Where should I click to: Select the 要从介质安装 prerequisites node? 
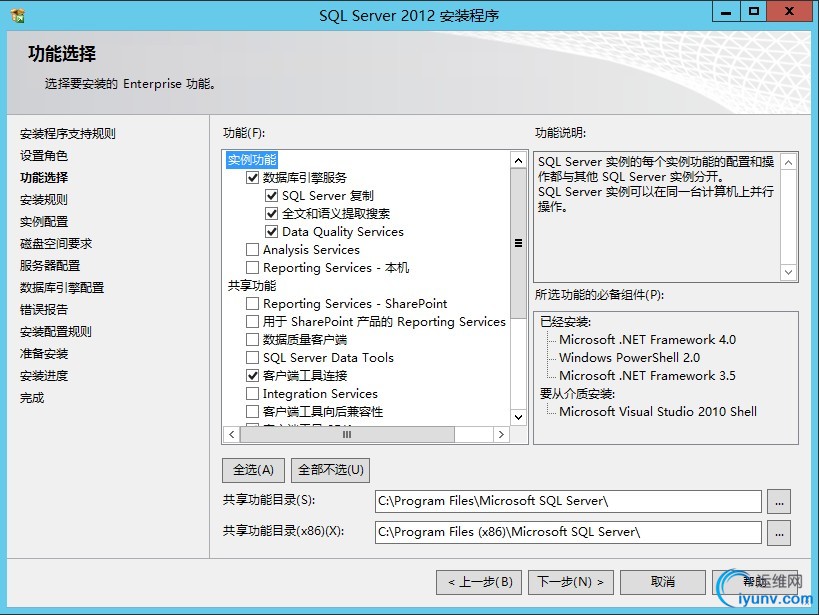[x=577, y=393]
